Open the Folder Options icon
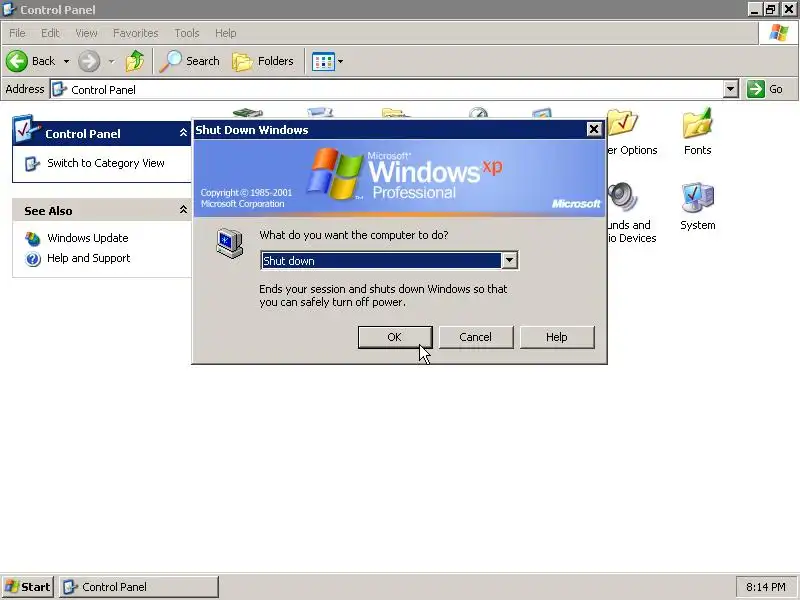Viewport: 800px width, 600px height. click(622, 122)
